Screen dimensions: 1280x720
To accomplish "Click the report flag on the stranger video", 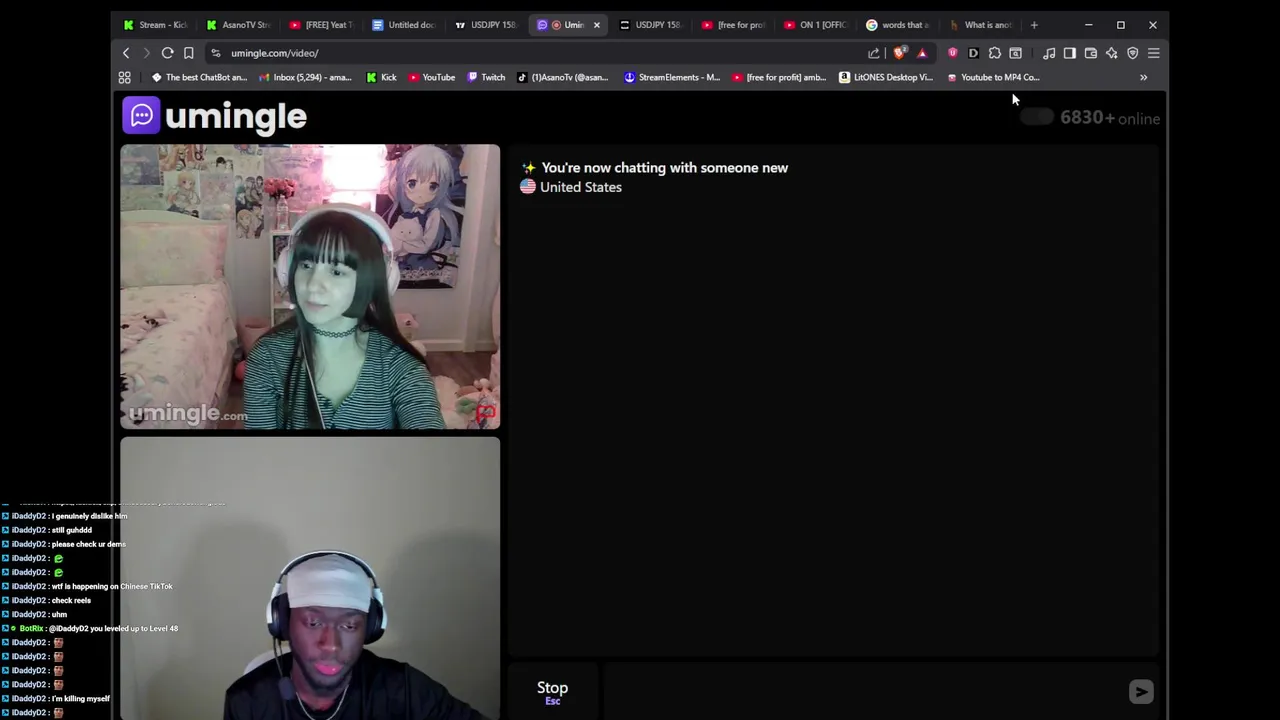I will (486, 412).
